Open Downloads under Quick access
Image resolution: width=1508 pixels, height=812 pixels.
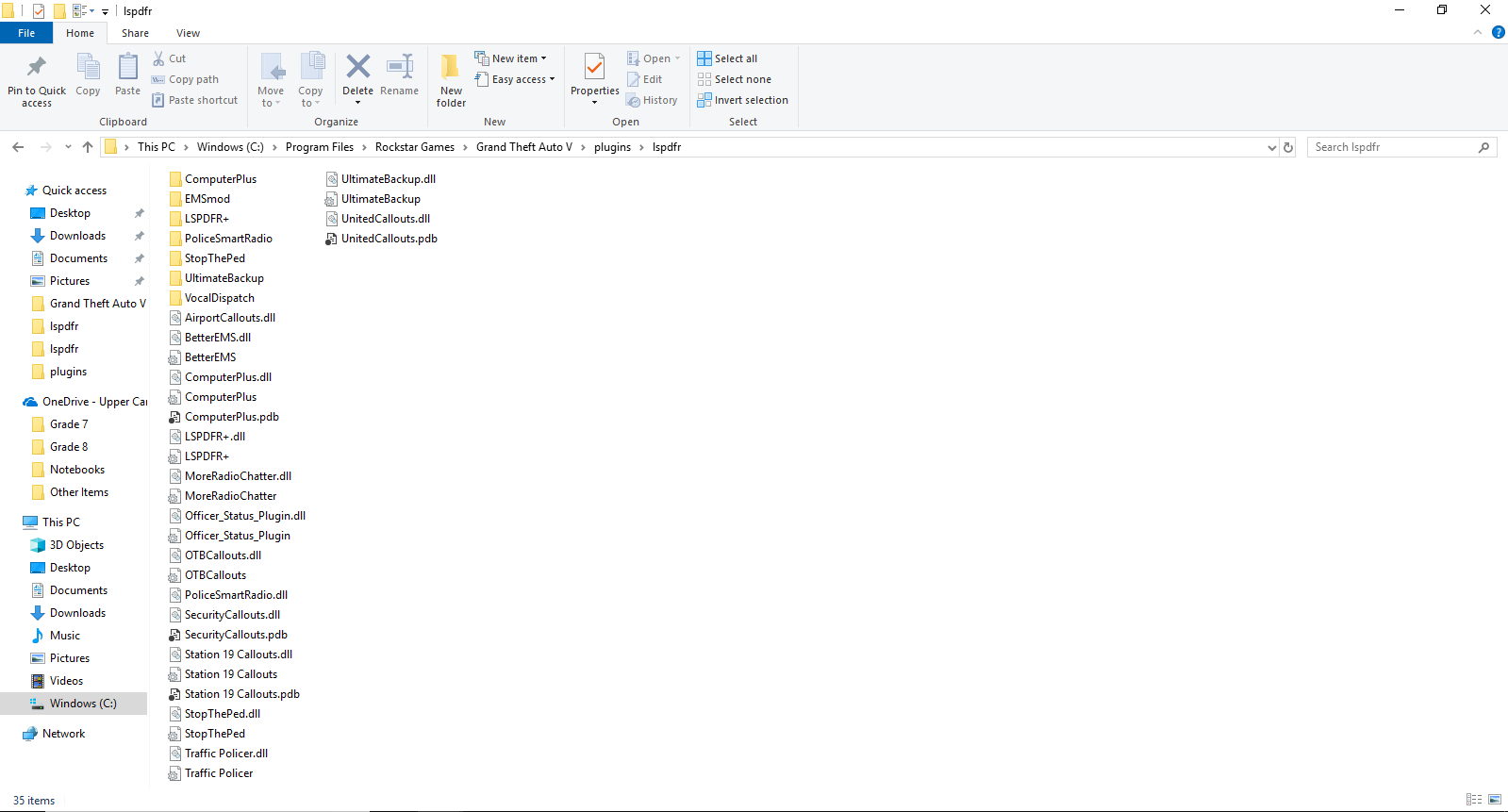point(77,236)
